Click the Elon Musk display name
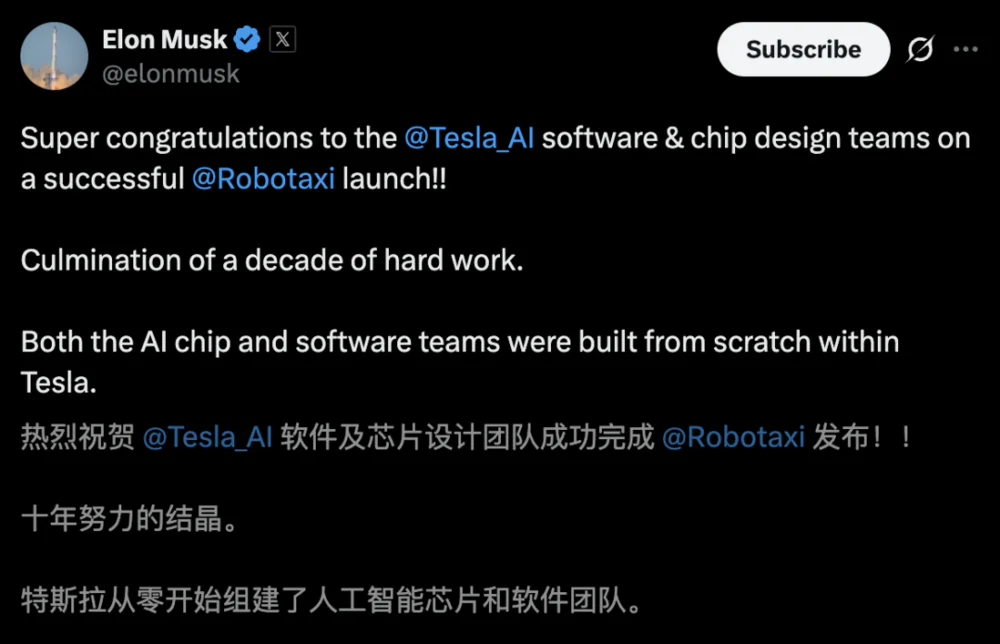 click(165, 40)
